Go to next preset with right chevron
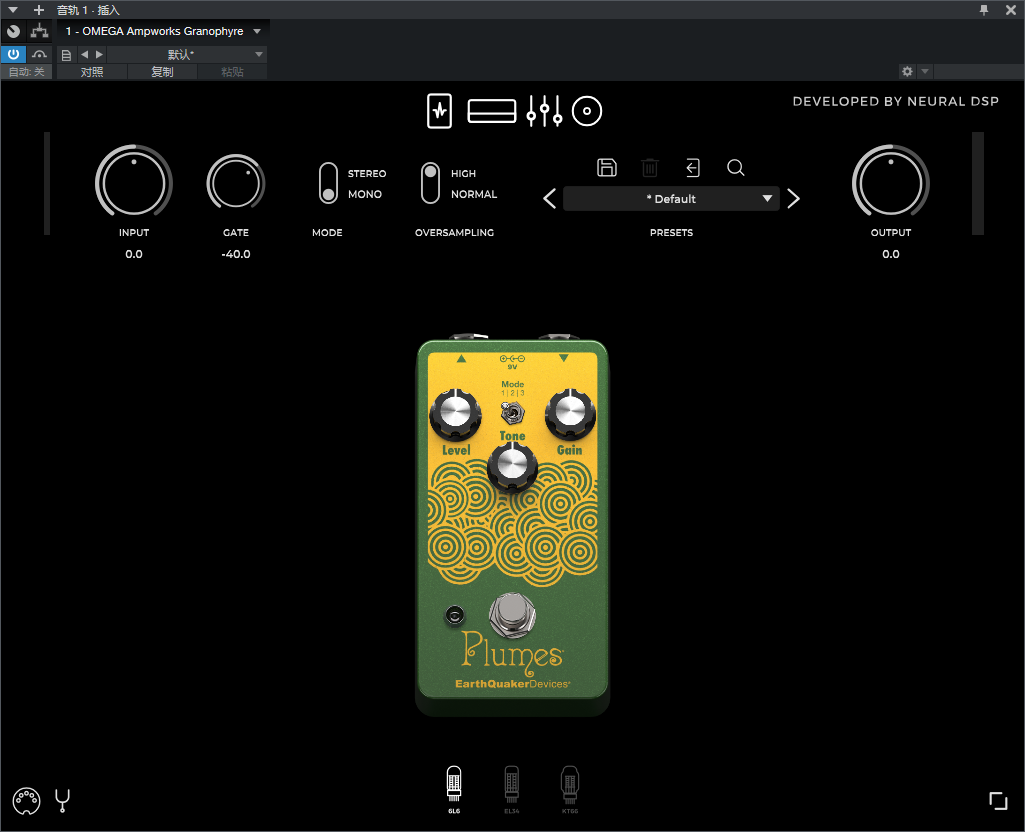 pos(794,199)
